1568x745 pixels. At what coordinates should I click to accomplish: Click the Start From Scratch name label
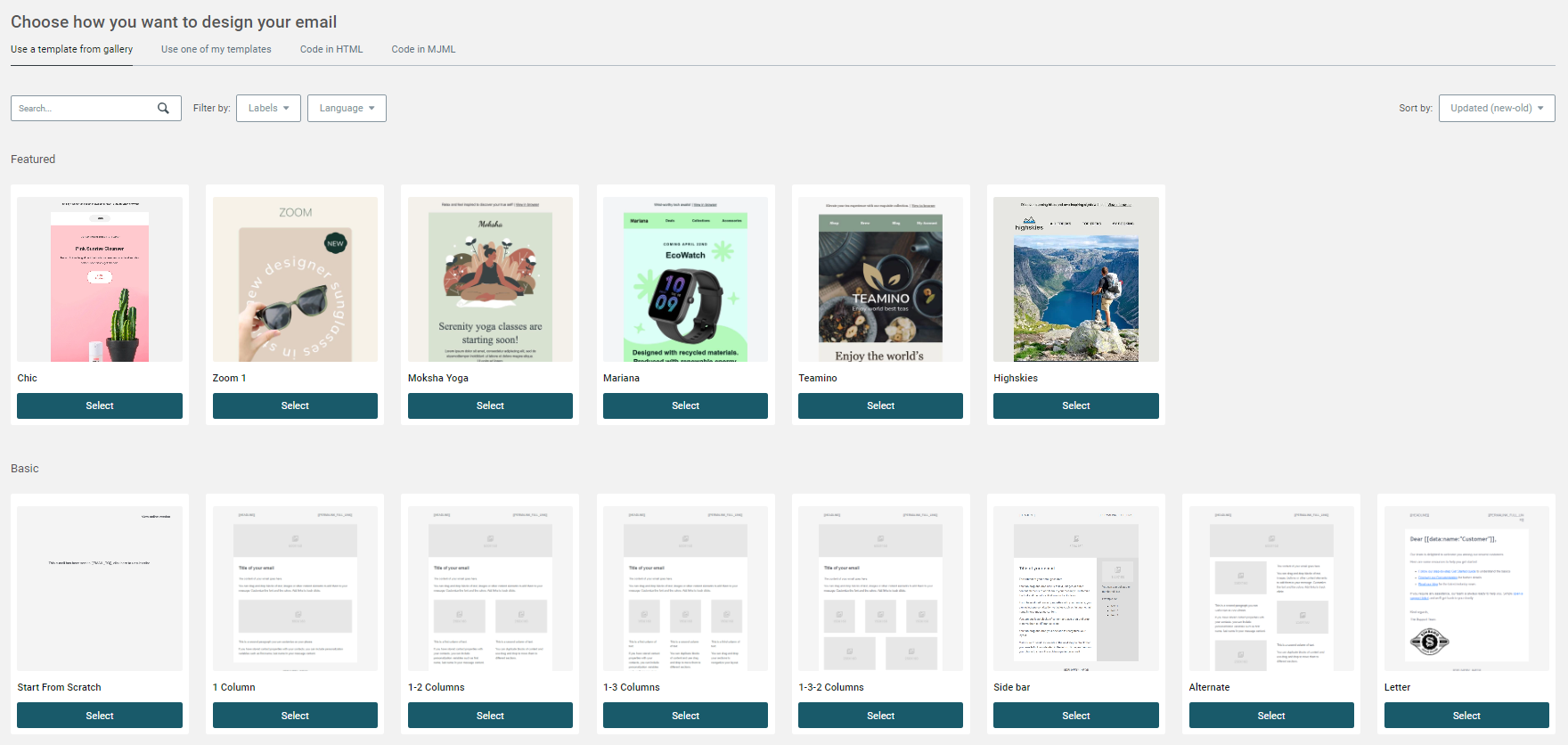click(x=59, y=687)
